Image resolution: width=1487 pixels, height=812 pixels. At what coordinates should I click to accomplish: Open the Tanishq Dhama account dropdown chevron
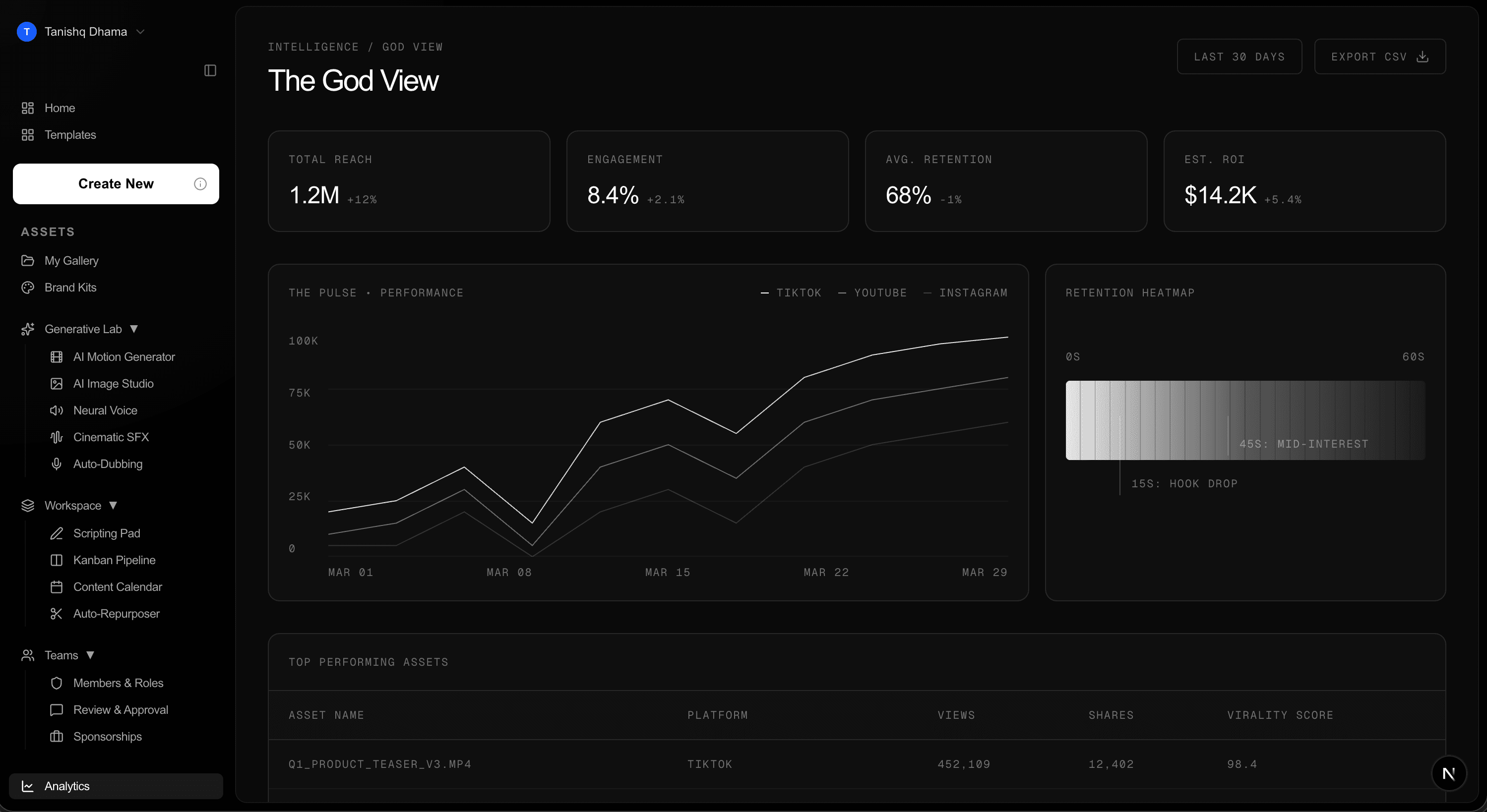140,32
